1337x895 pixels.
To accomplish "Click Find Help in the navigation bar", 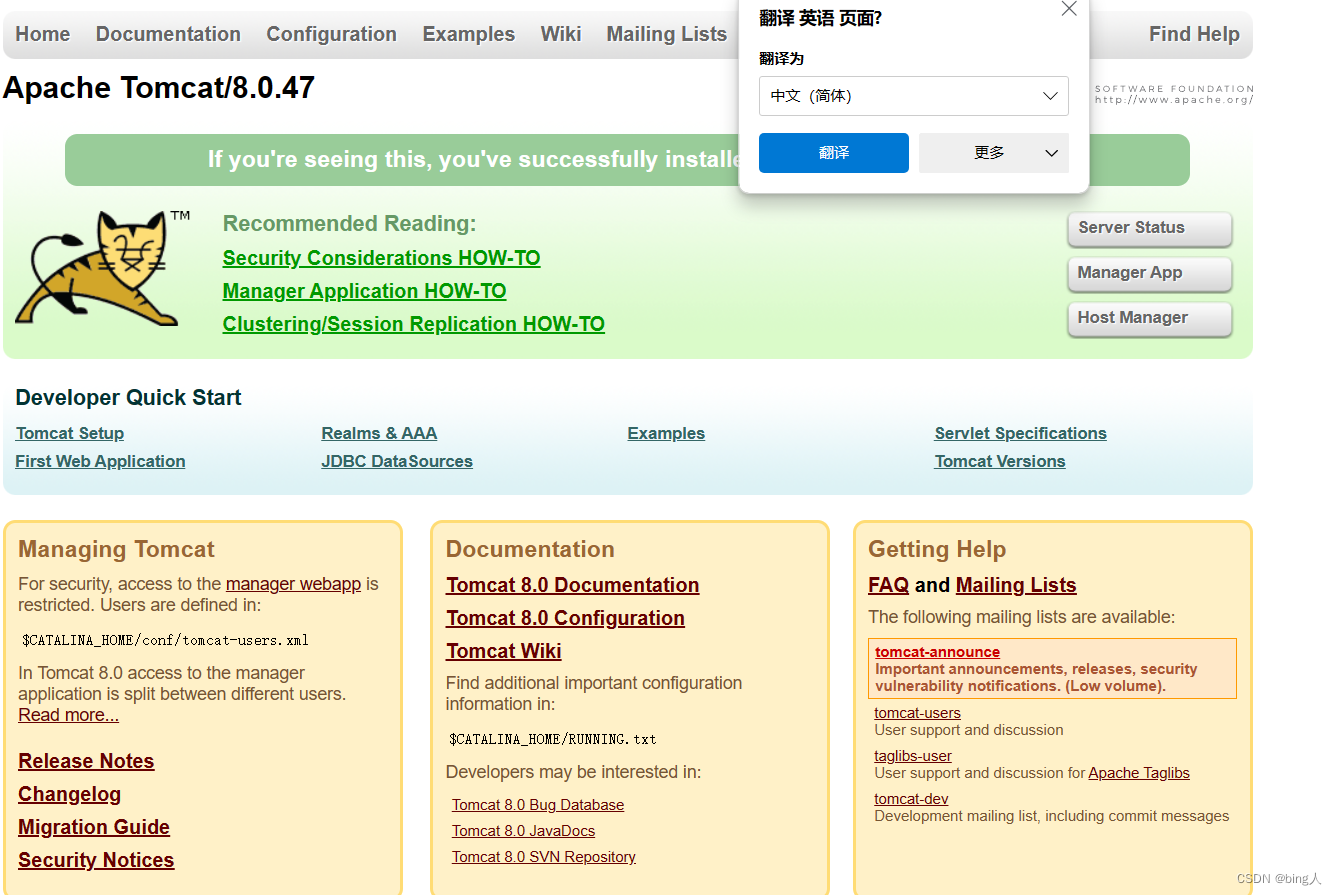I will (1194, 34).
